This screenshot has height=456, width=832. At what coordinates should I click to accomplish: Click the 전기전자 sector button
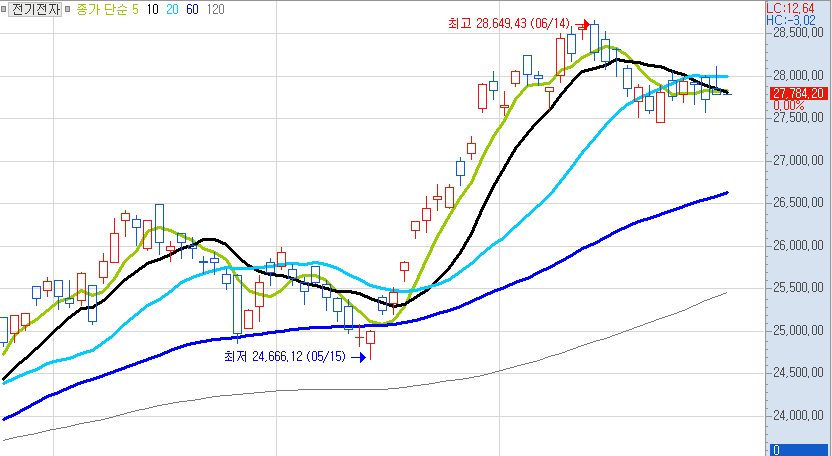[36, 9]
